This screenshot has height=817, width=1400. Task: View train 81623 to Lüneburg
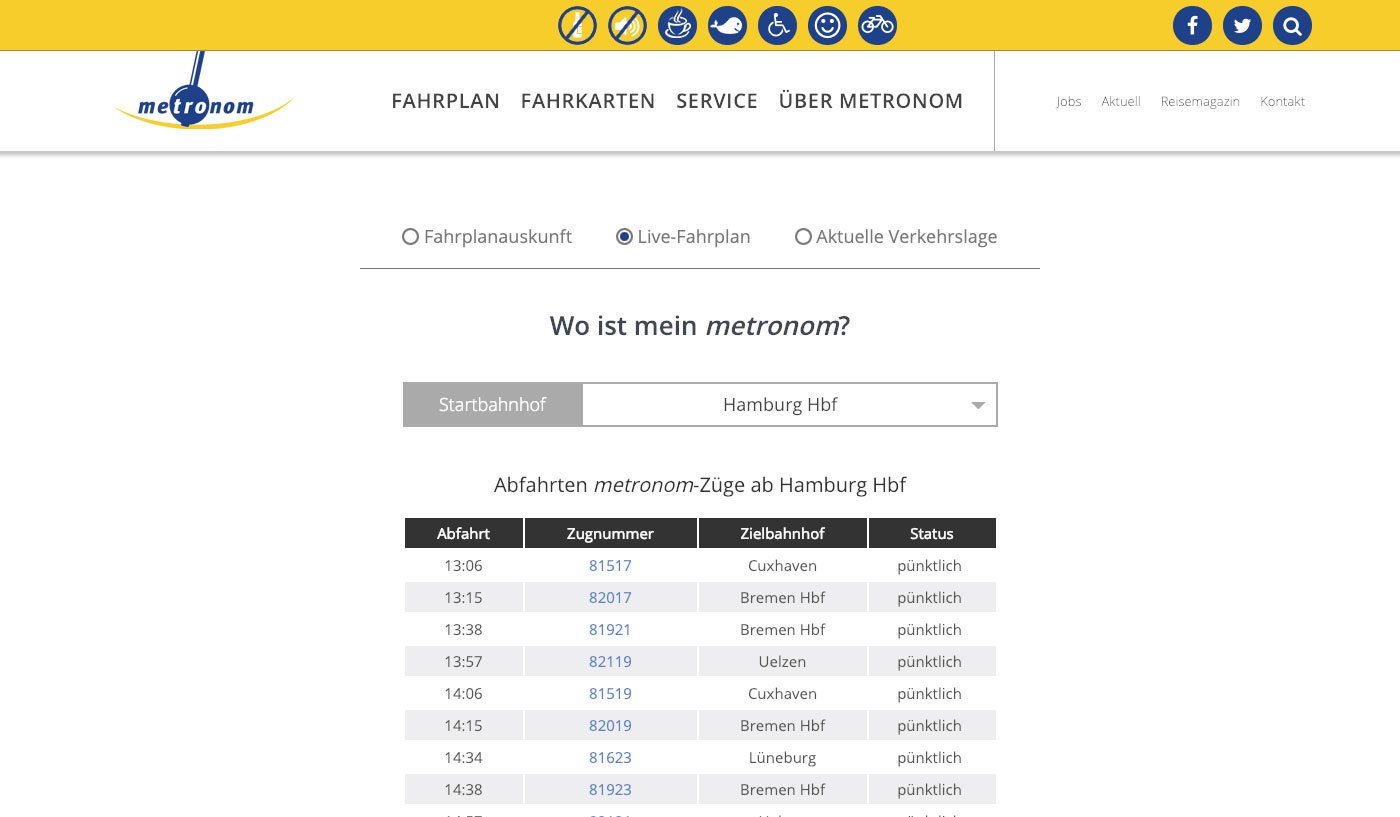pyautogui.click(x=610, y=758)
